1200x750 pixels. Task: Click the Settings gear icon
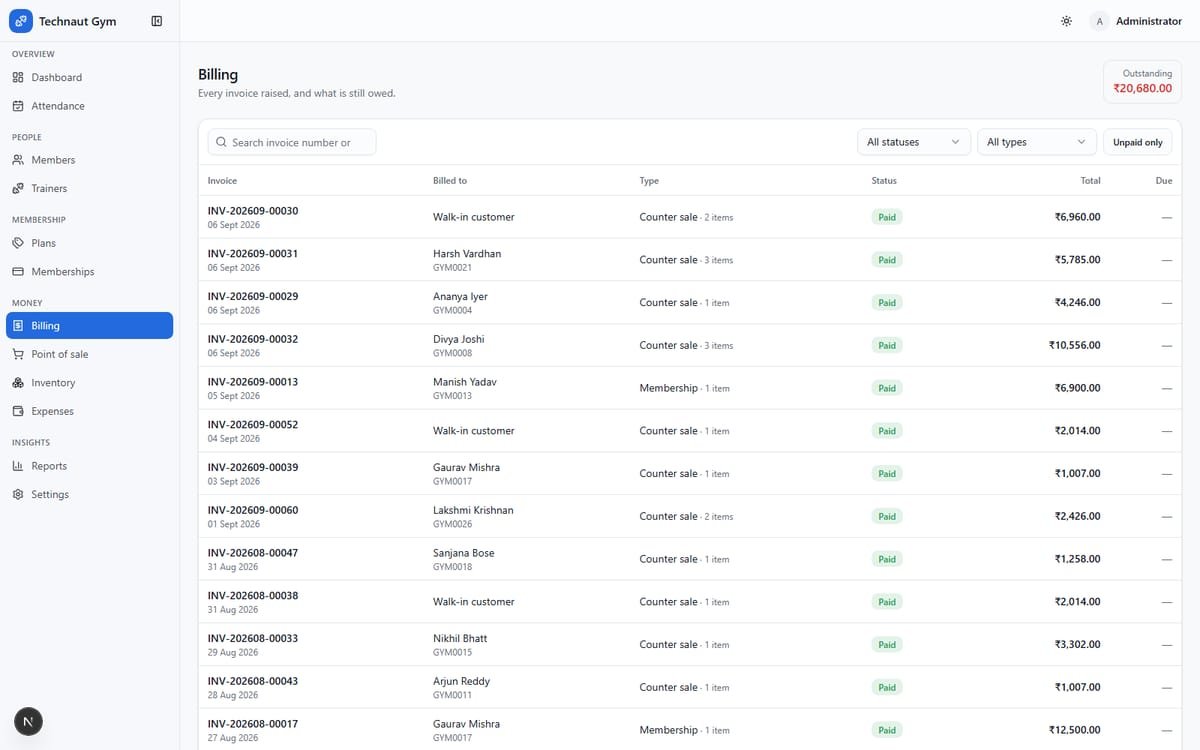18,494
